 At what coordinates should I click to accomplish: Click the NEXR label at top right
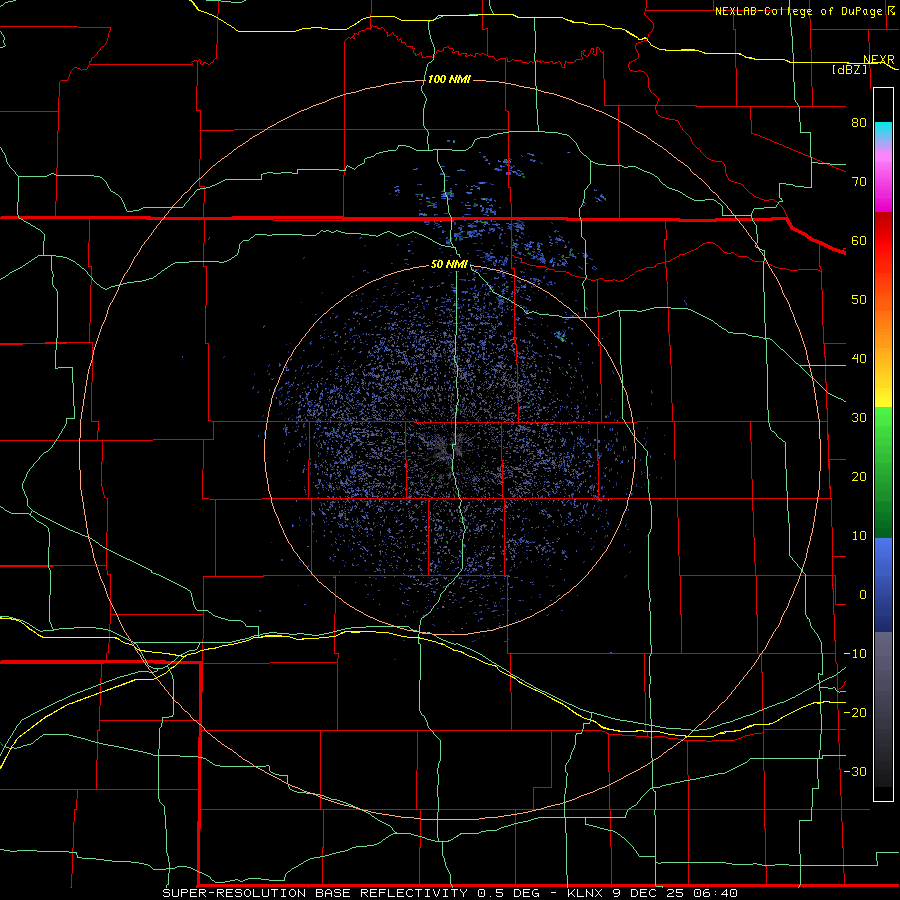879,60
